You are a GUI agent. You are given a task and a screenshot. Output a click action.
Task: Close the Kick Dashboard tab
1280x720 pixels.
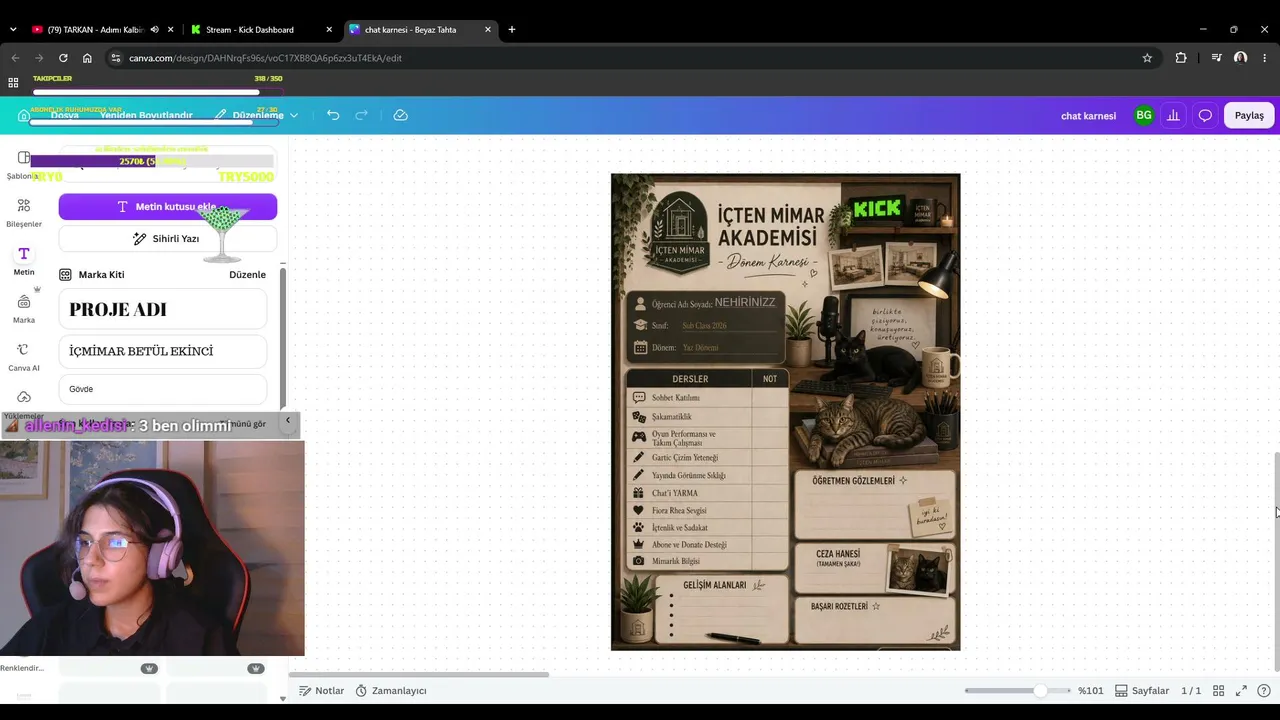(329, 29)
